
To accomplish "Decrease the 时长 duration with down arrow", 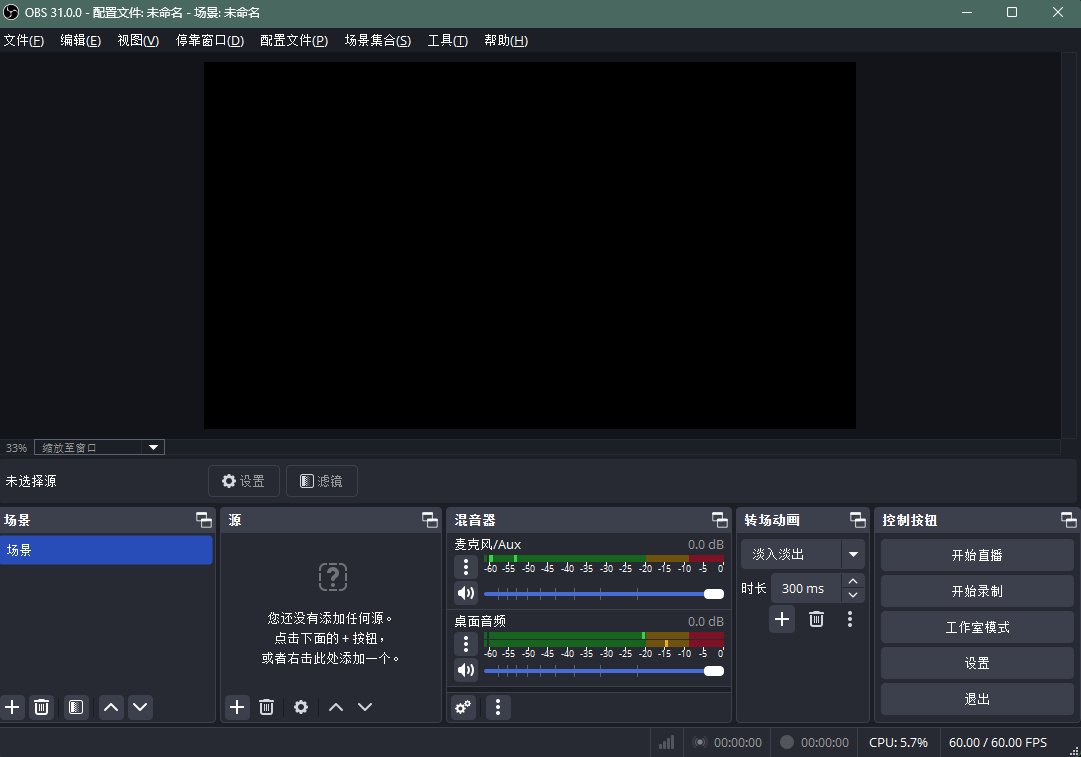I will [853, 596].
